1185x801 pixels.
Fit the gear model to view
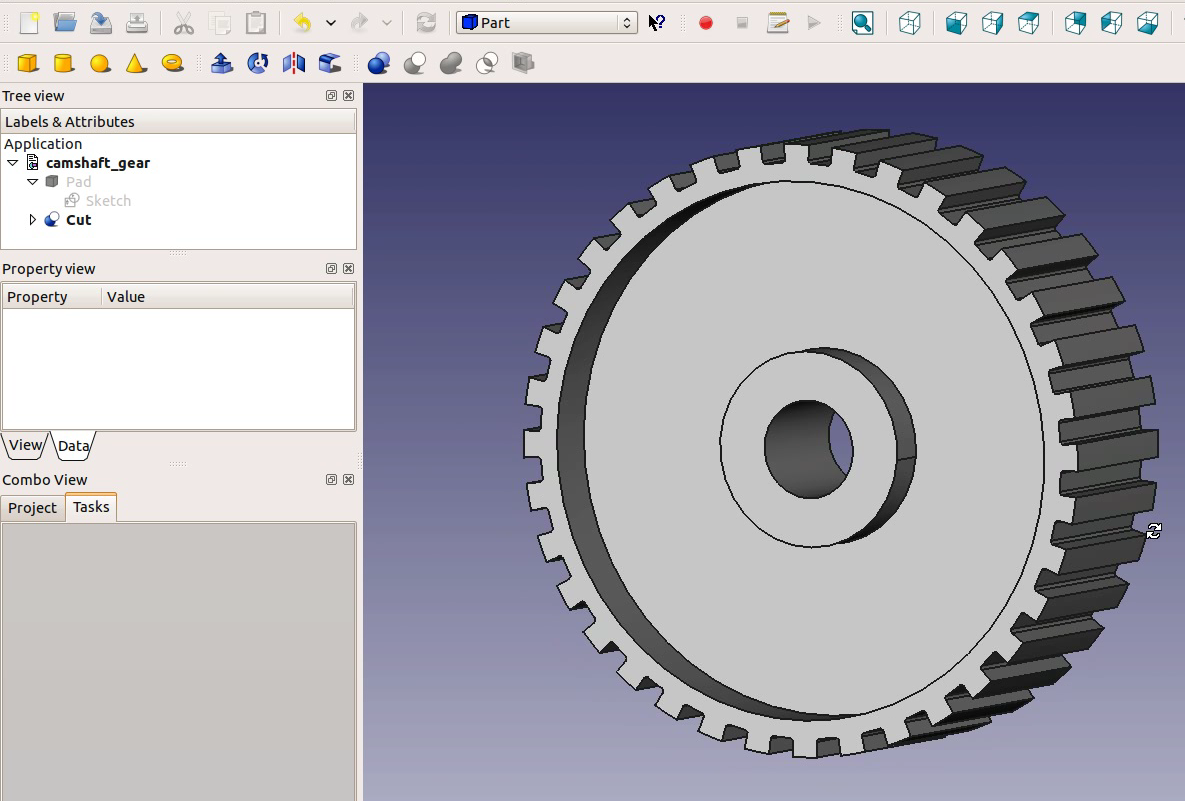[x=862, y=22]
